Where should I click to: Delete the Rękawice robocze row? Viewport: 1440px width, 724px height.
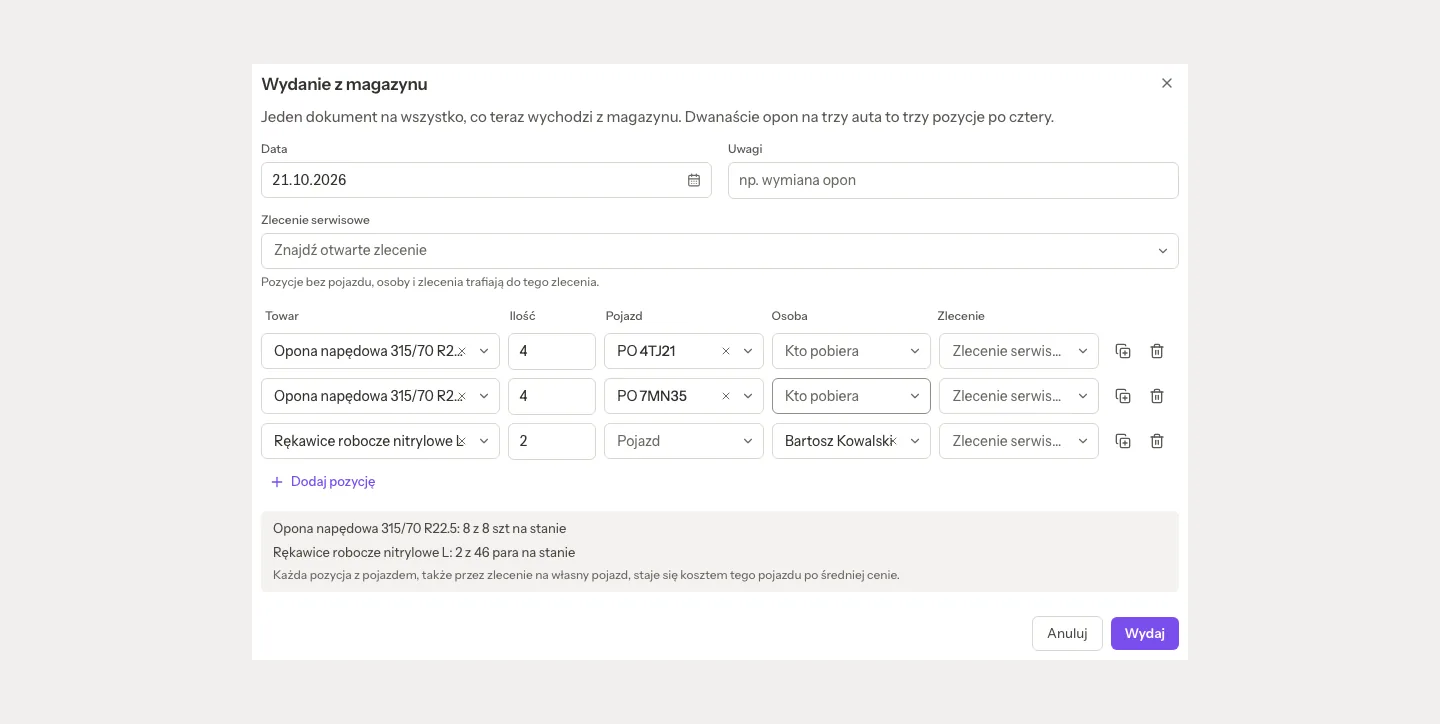[1157, 441]
